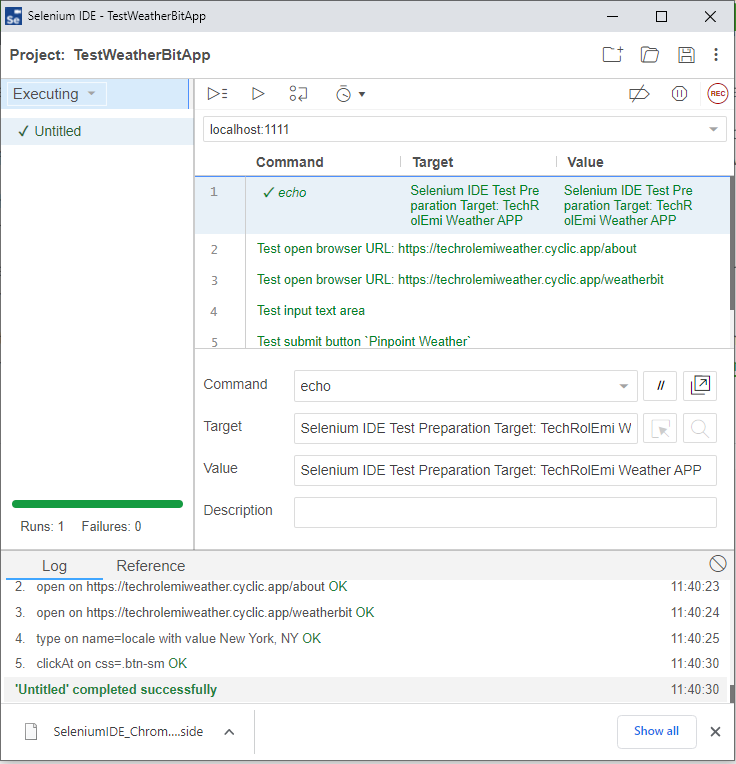Open test execution speed timer icon

point(343,94)
